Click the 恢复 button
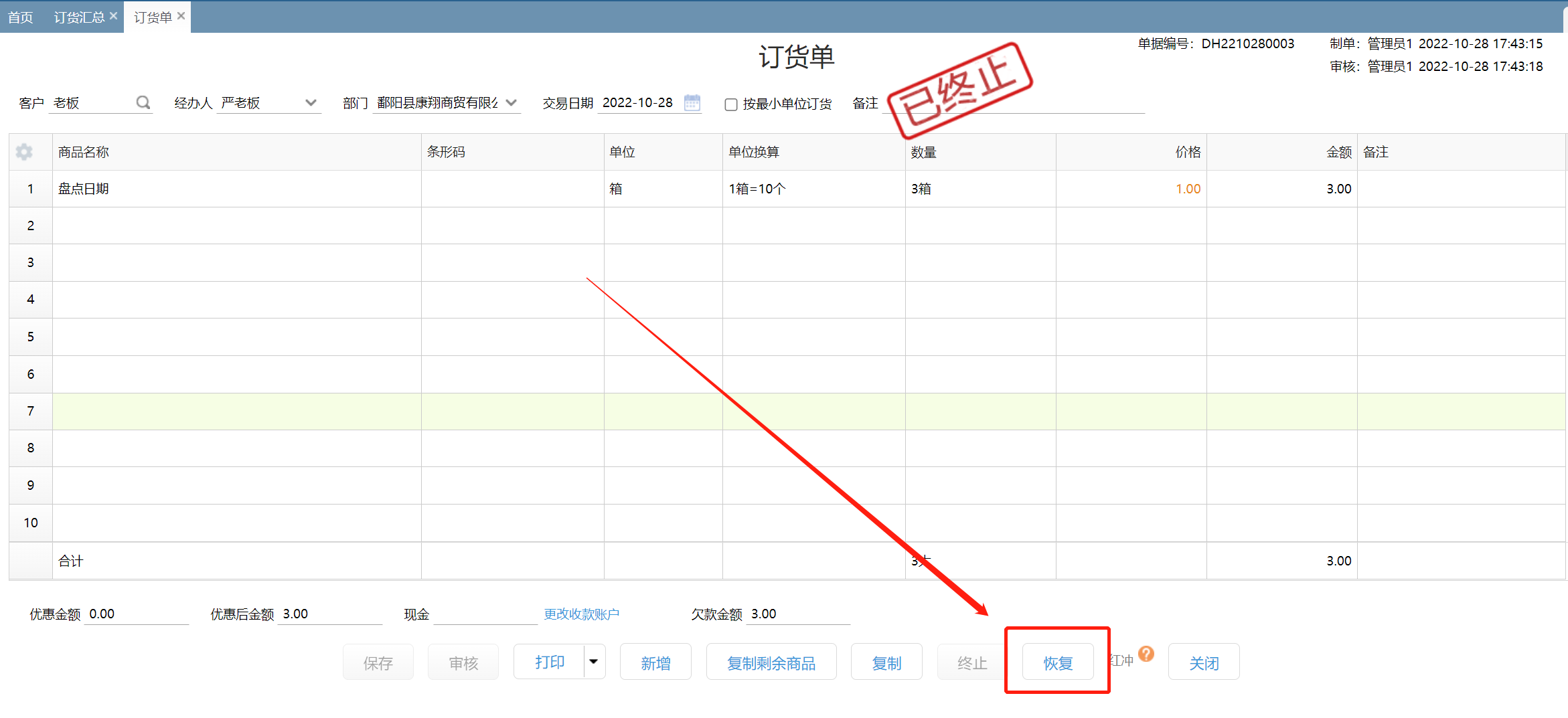 pos(1058,662)
